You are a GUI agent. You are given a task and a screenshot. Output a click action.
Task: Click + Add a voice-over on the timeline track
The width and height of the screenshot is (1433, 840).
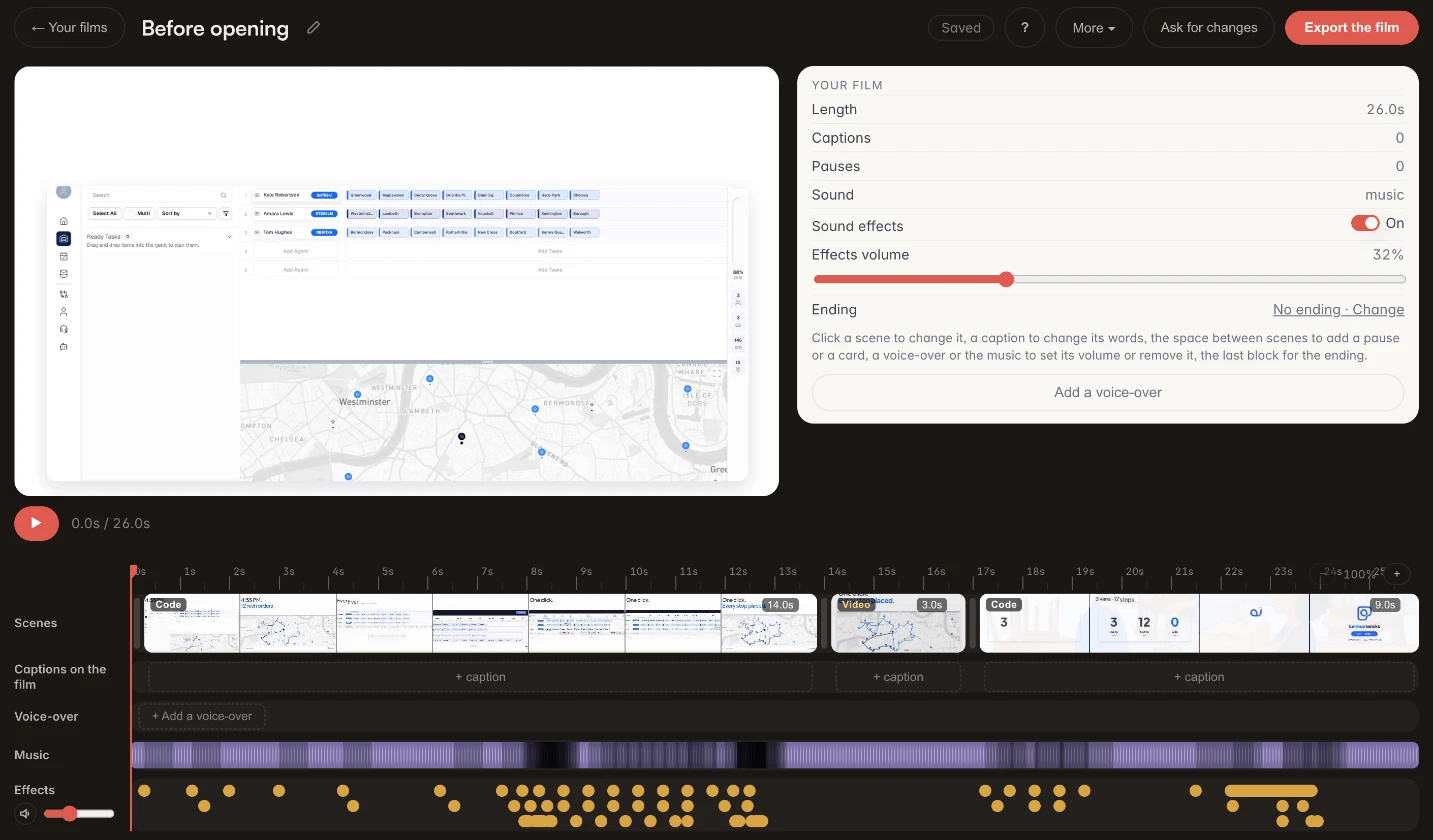pos(202,716)
